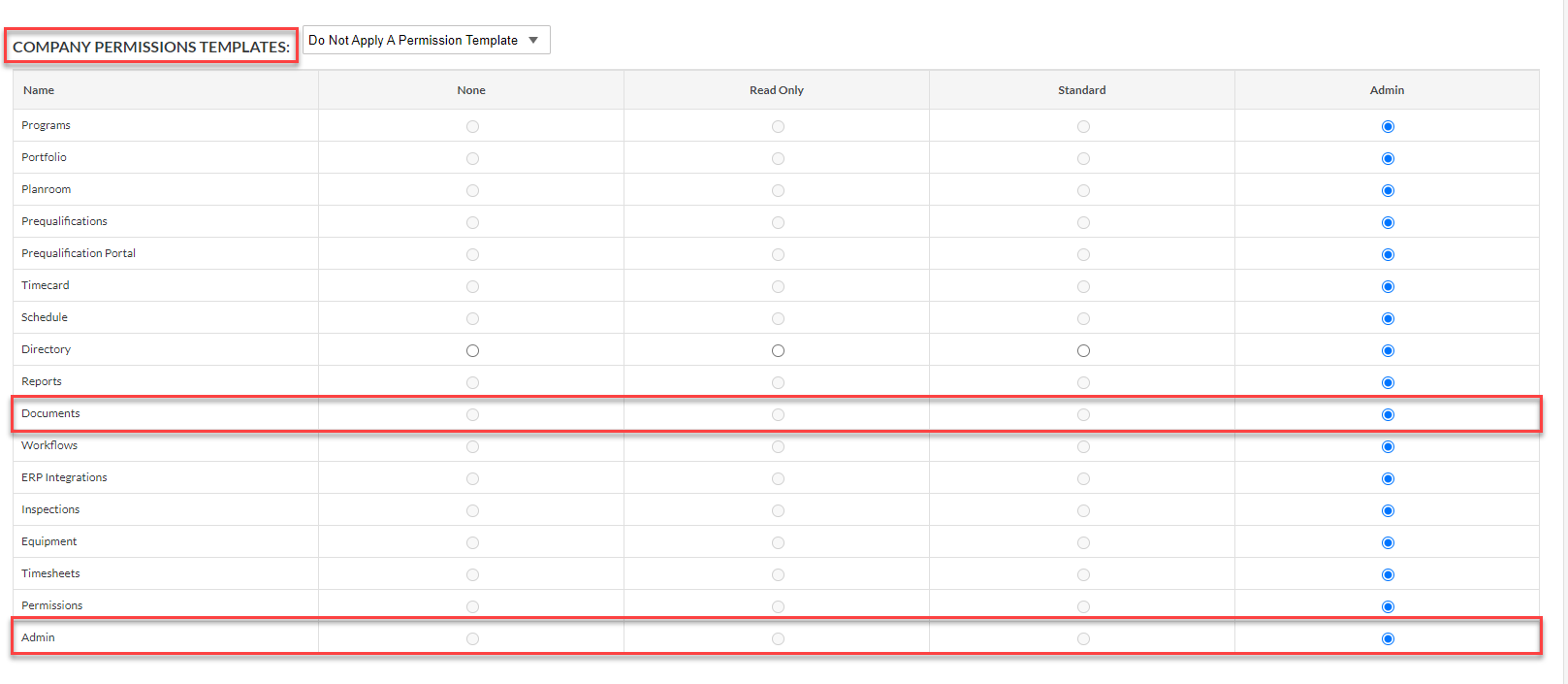Select Admin for Inspections
This screenshot has height=684, width=1568.
pos(1388,510)
